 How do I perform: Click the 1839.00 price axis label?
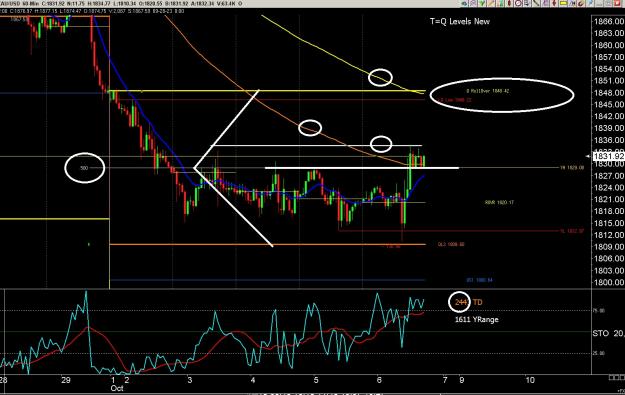tap(609, 128)
